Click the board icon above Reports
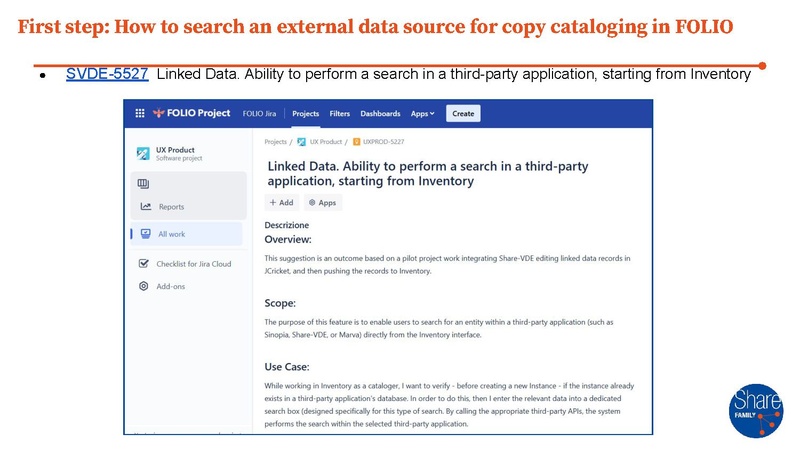The height and width of the screenshot is (450, 800). (143, 183)
